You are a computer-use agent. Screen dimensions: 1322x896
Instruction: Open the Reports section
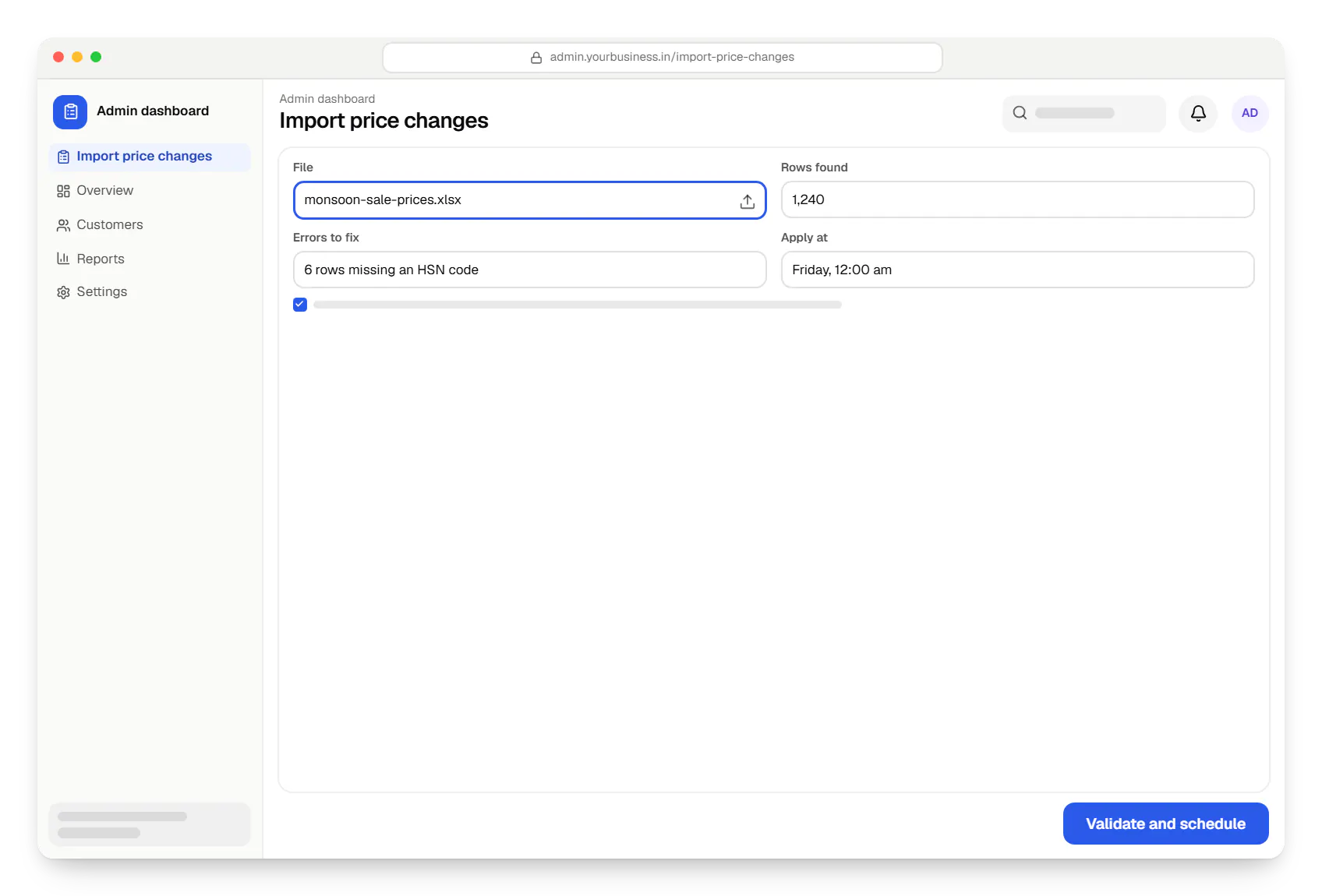[x=150, y=259]
